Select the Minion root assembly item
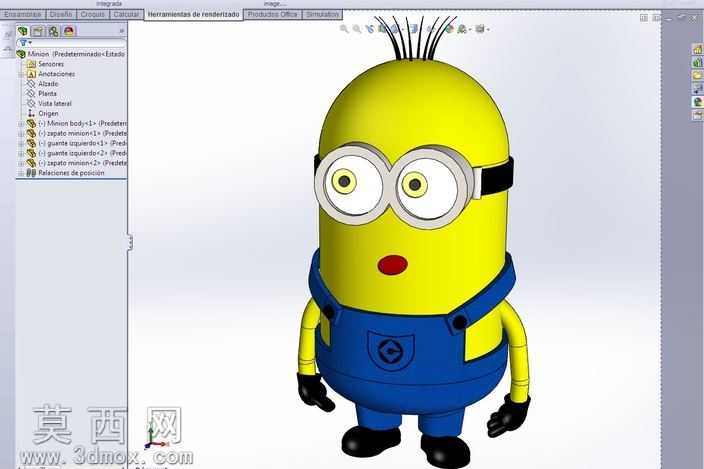 tap(76, 54)
